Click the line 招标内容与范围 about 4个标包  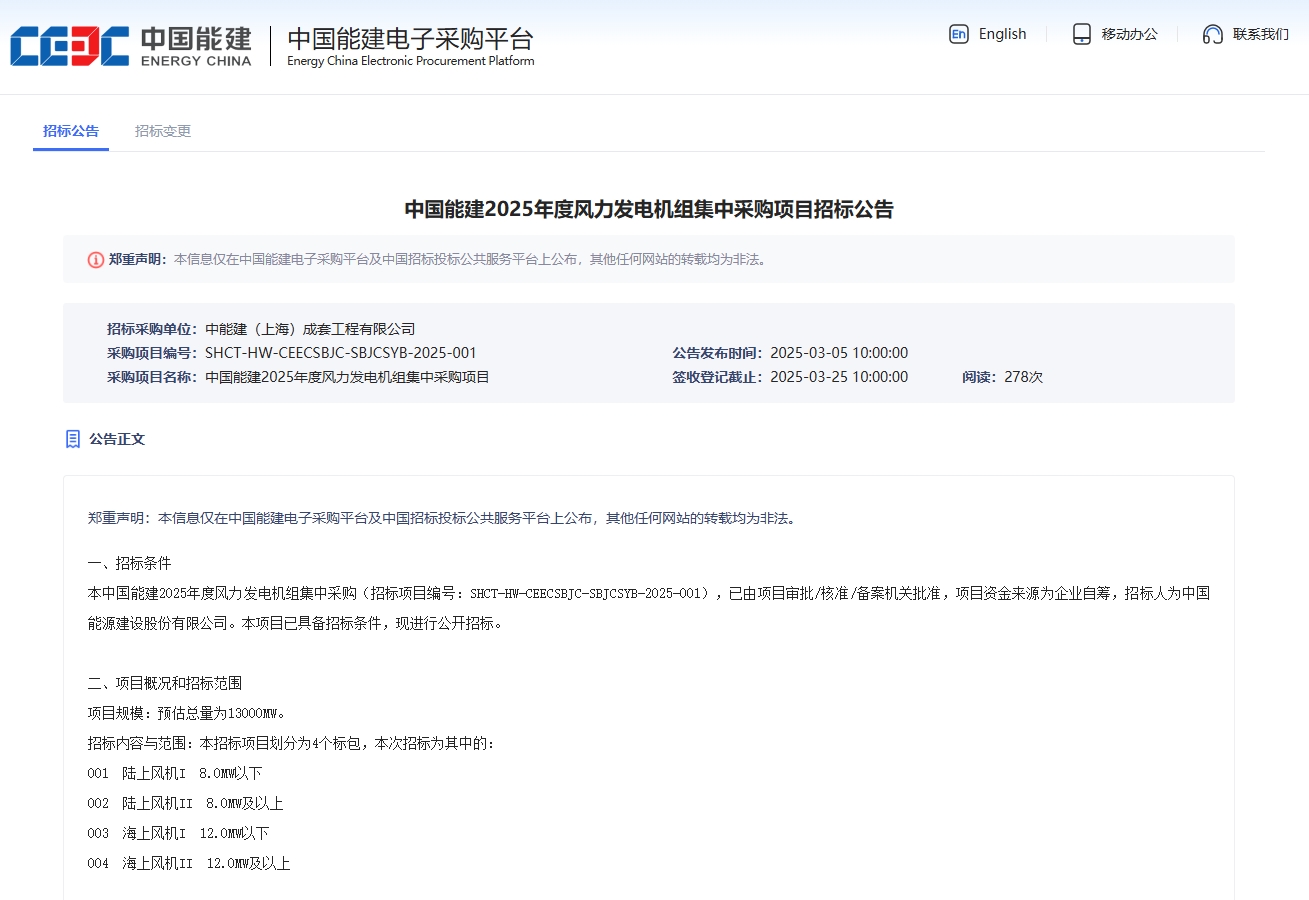point(291,743)
